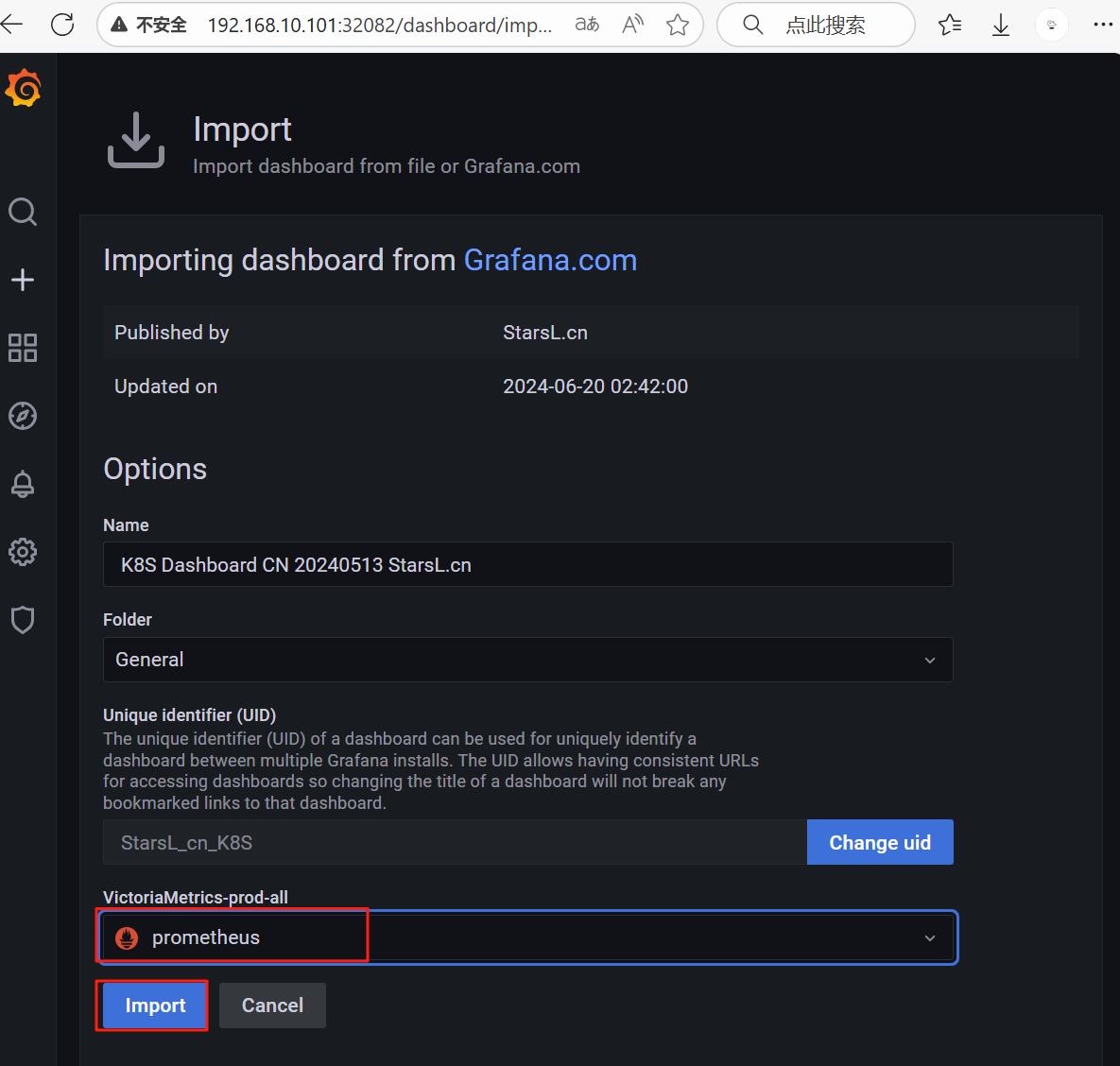Open the Configuration gear icon in sidebar

(23, 552)
